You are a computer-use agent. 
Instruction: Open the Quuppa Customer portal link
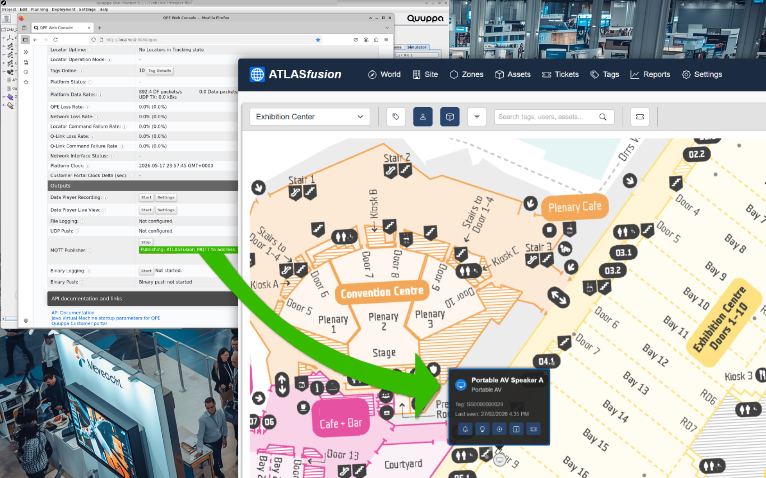tap(79, 323)
